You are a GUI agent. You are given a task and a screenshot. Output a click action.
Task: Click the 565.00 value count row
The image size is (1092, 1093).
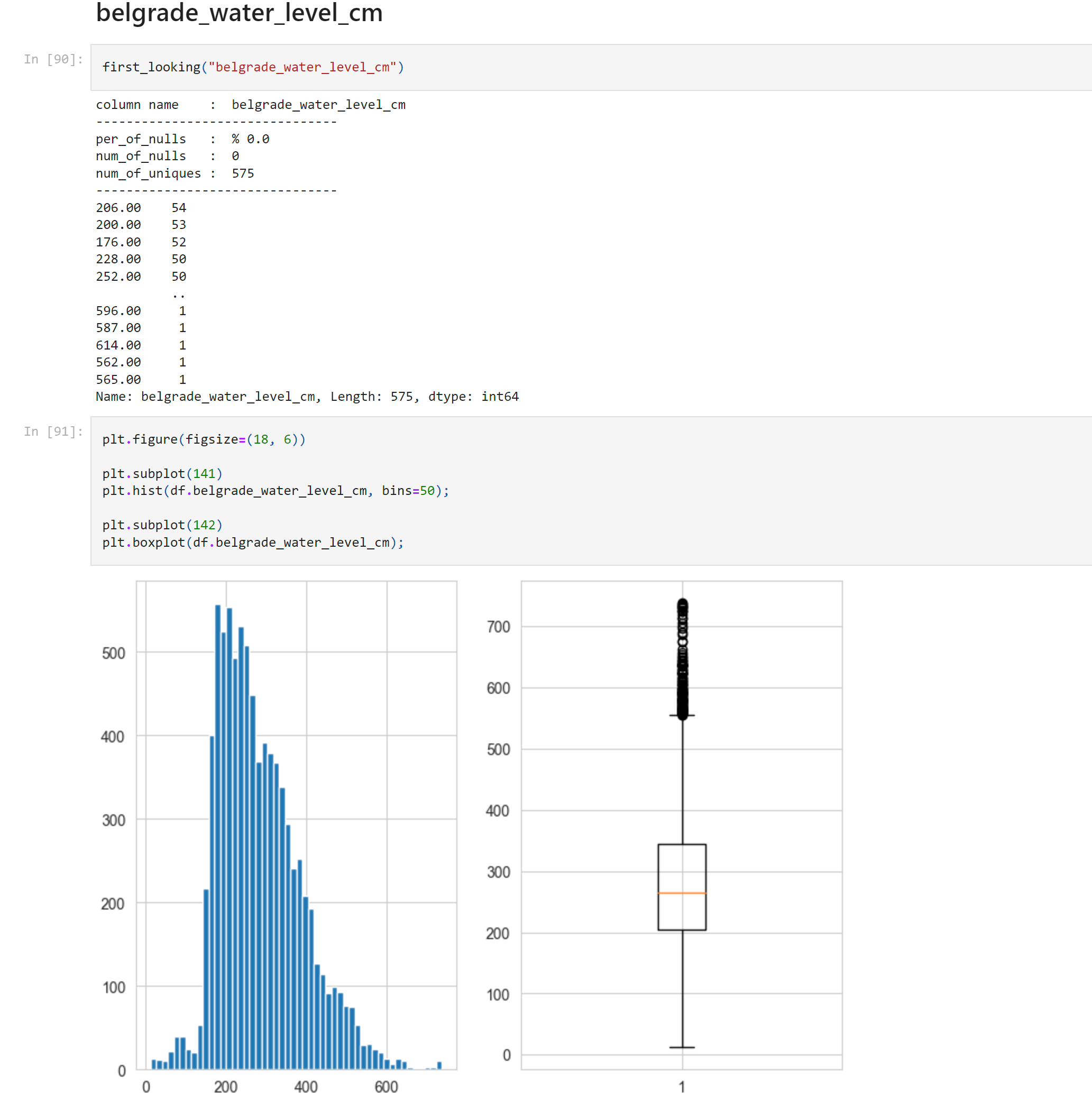141,380
